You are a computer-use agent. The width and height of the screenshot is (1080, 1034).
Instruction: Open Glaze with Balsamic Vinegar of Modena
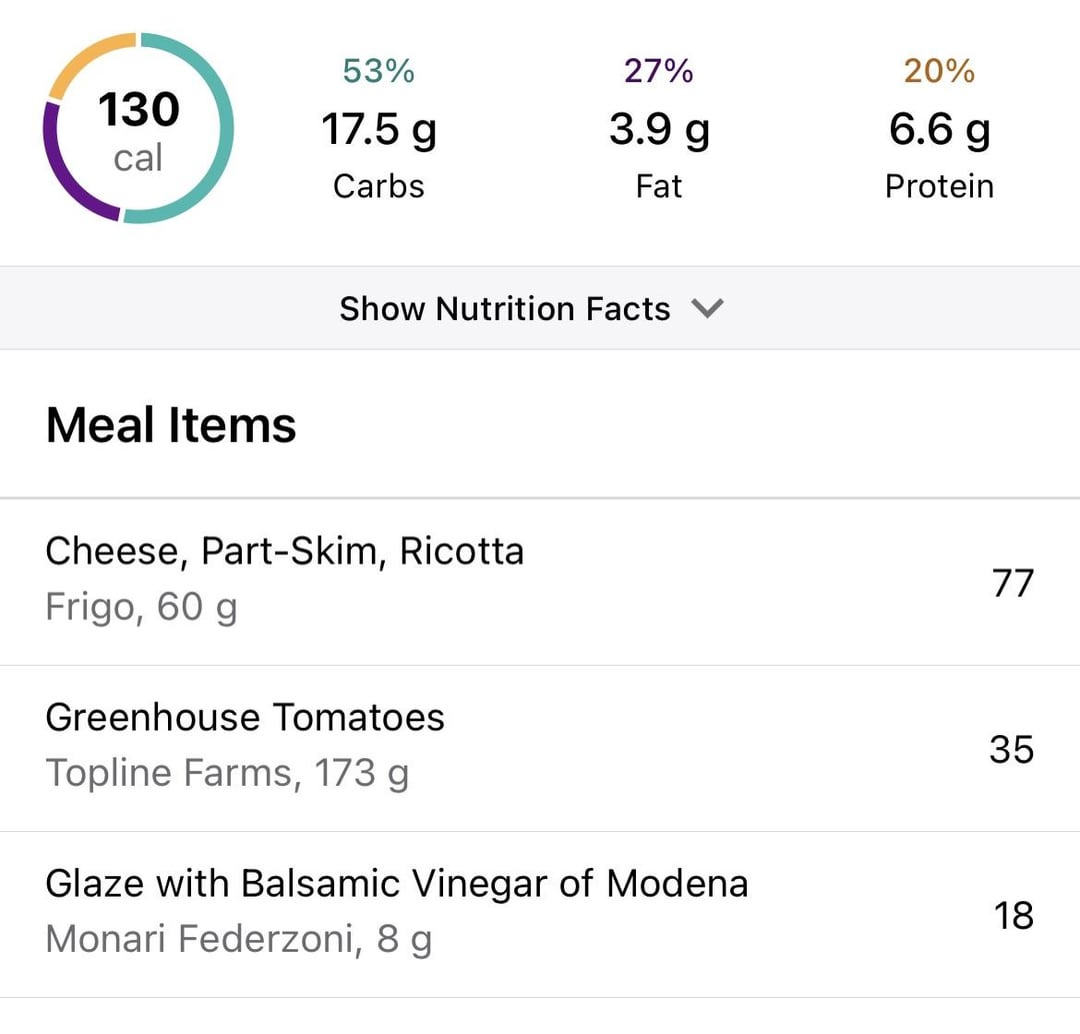[x=540, y=914]
